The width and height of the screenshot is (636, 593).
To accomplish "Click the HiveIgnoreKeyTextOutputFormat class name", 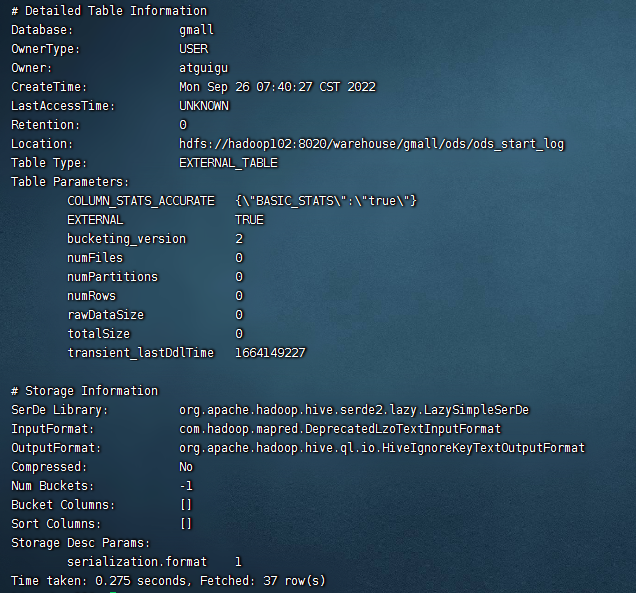I will click(382, 448).
